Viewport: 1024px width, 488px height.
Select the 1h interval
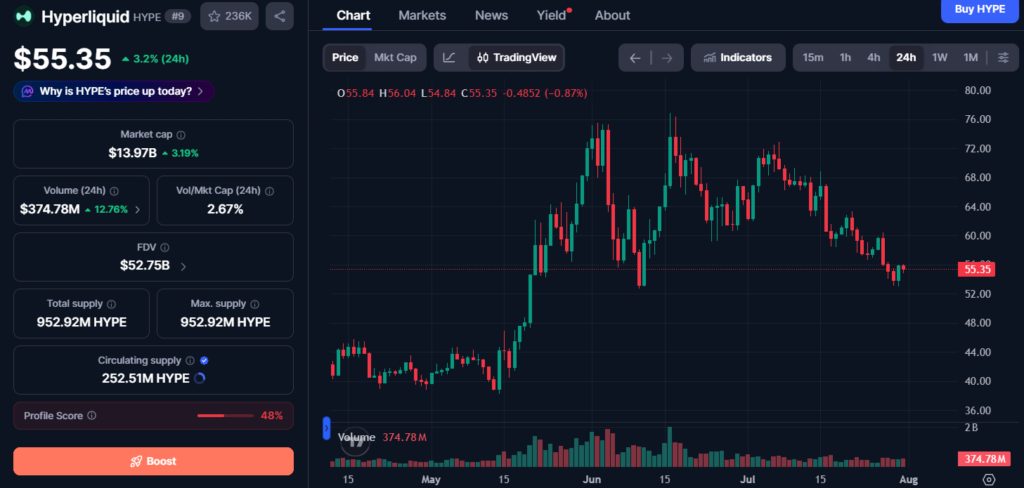[x=845, y=57]
